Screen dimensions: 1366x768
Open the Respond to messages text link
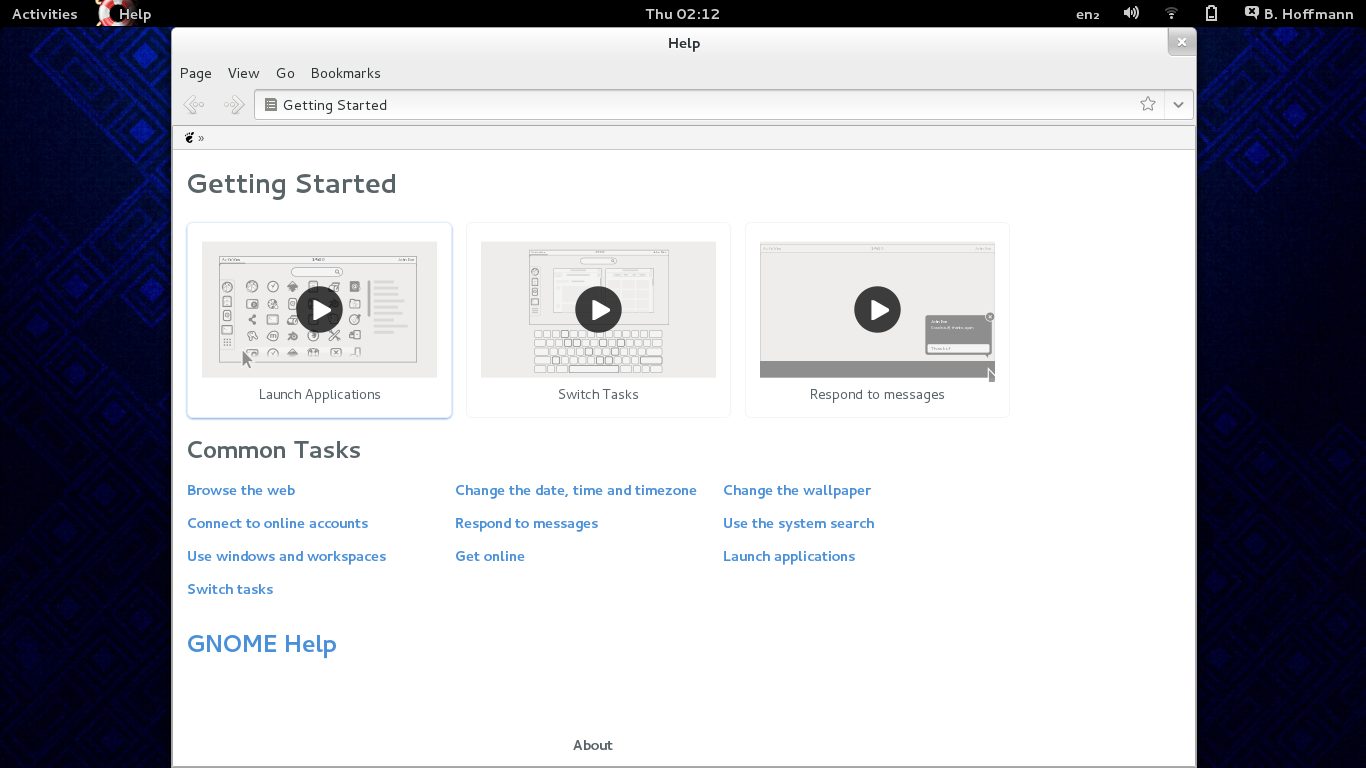526,523
